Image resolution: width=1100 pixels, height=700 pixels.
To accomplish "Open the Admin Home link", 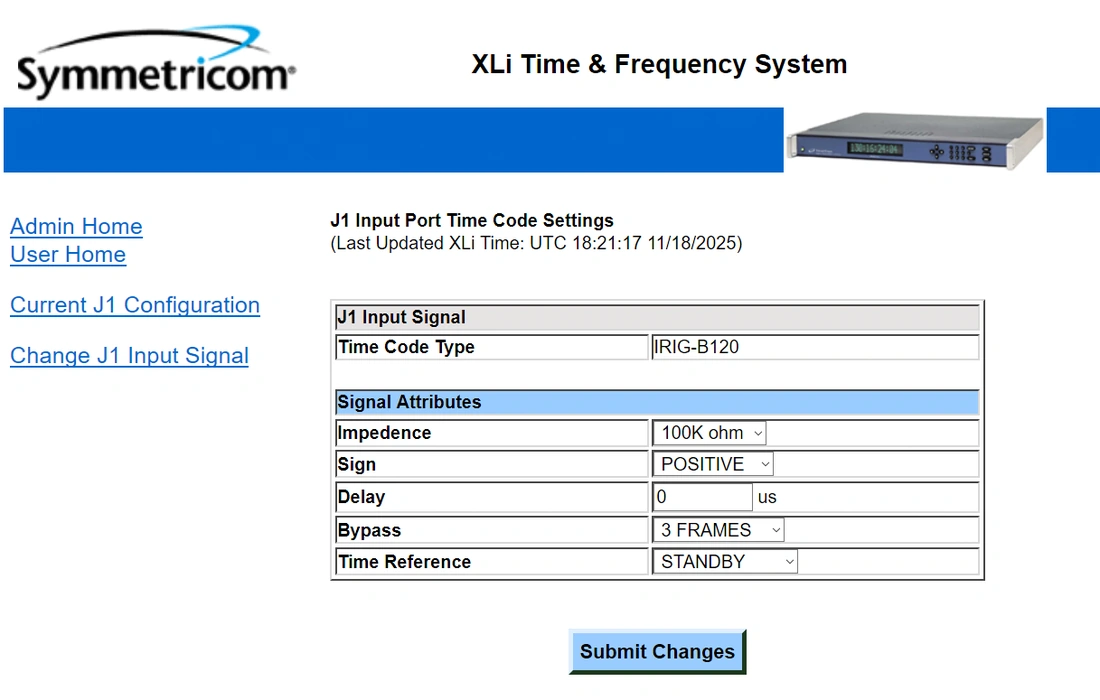I will tap(76, 226).
